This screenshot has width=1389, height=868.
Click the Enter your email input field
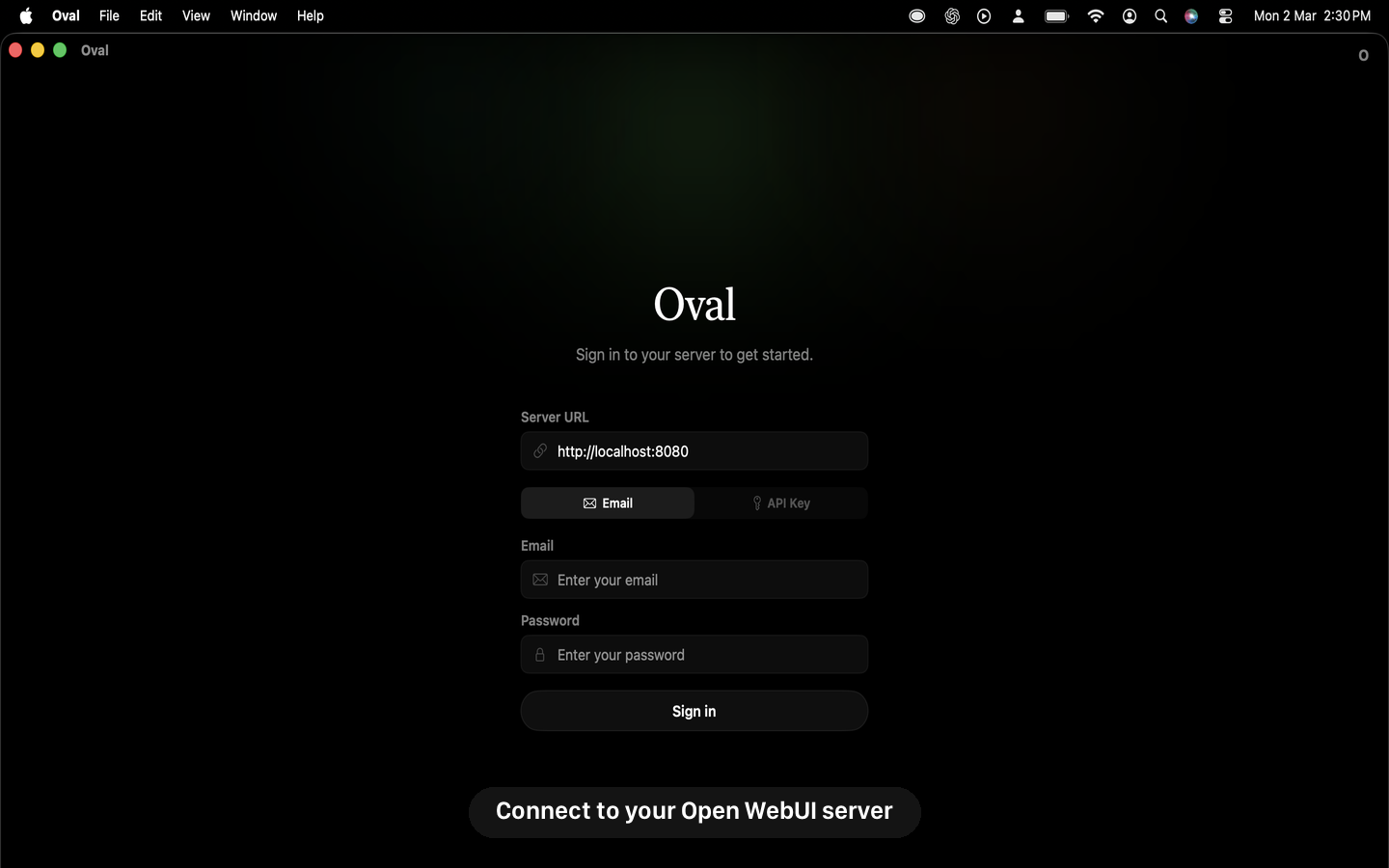pos(694,580)
